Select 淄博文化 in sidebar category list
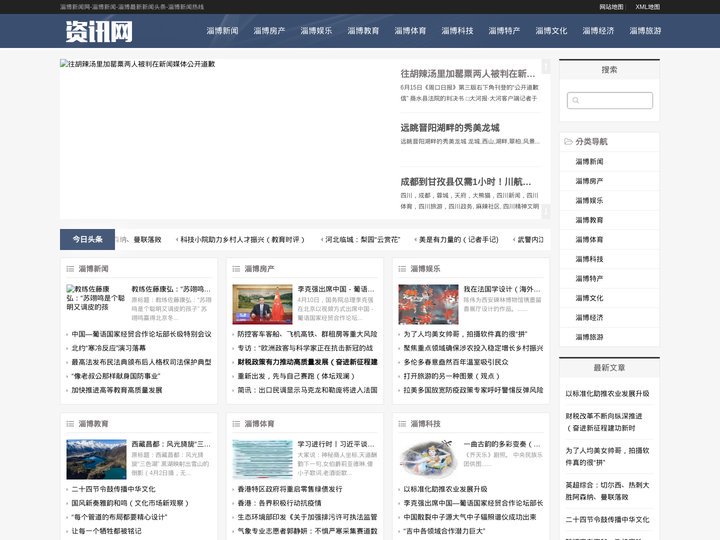This screenshot has height=540, width=720. click(x=590, y=298)
